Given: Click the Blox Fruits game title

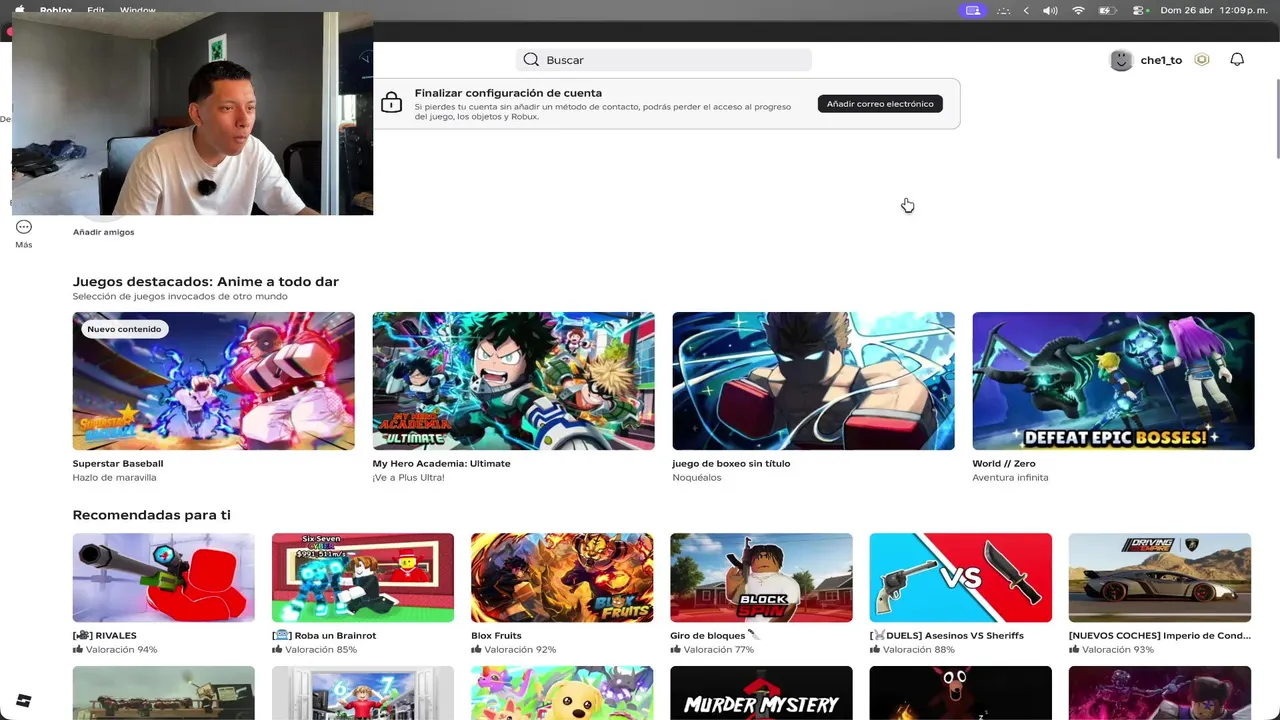Looking at the screenshot, I should [x=496, y=636].
